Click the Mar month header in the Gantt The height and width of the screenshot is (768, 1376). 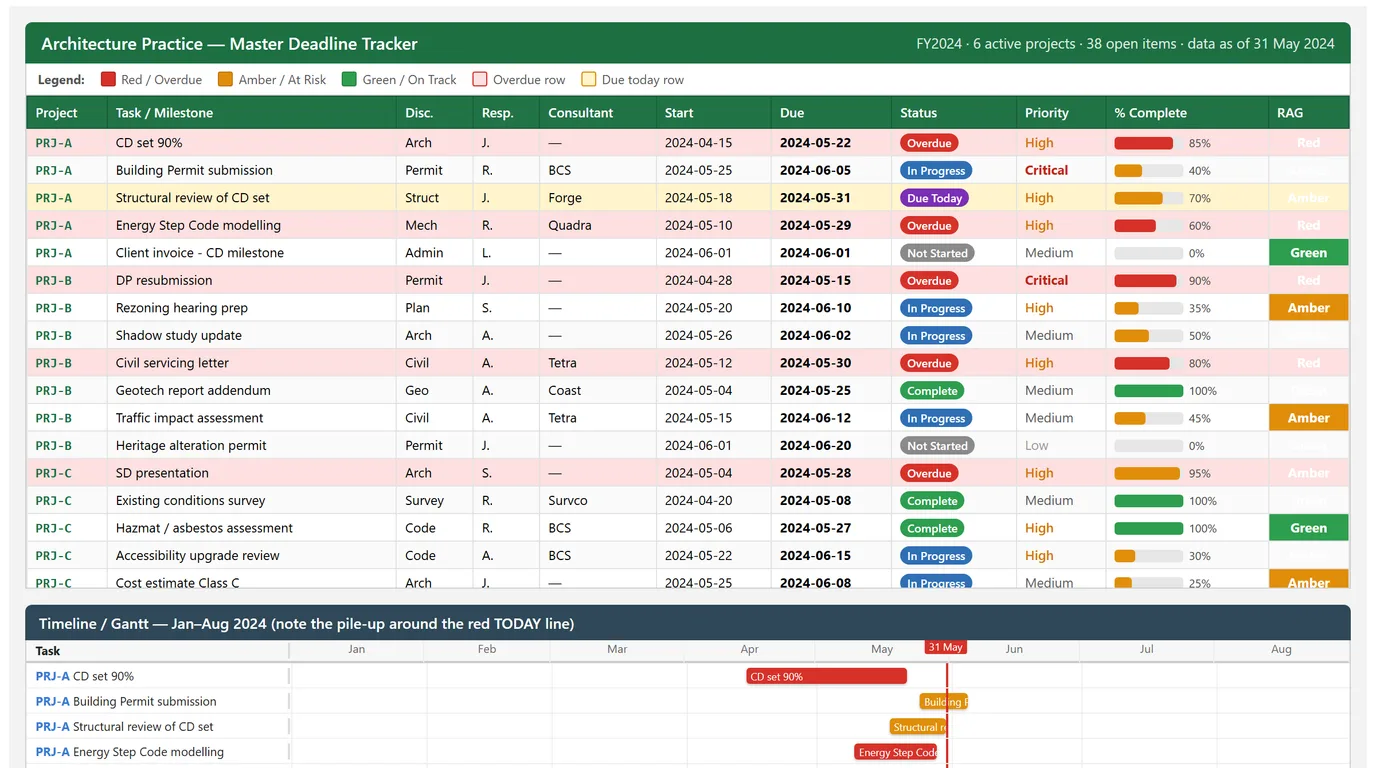click(617, 649)
